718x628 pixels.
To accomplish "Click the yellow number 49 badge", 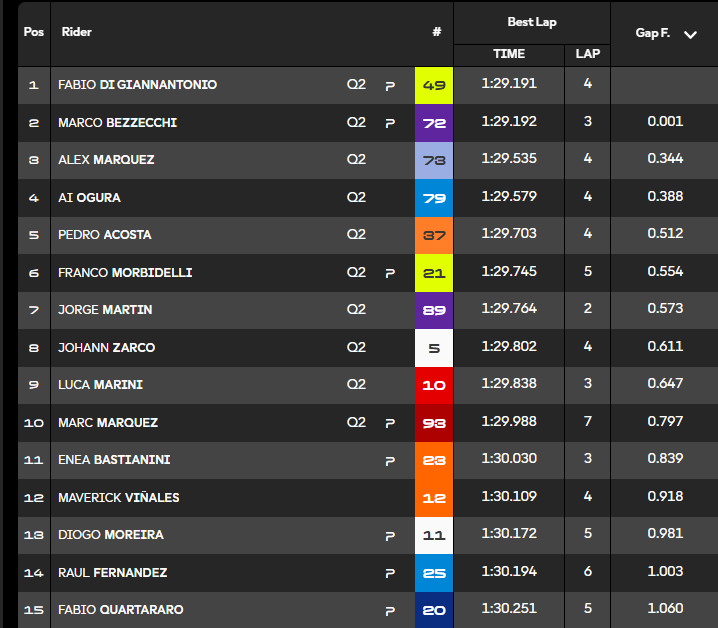I will point(434,86).
